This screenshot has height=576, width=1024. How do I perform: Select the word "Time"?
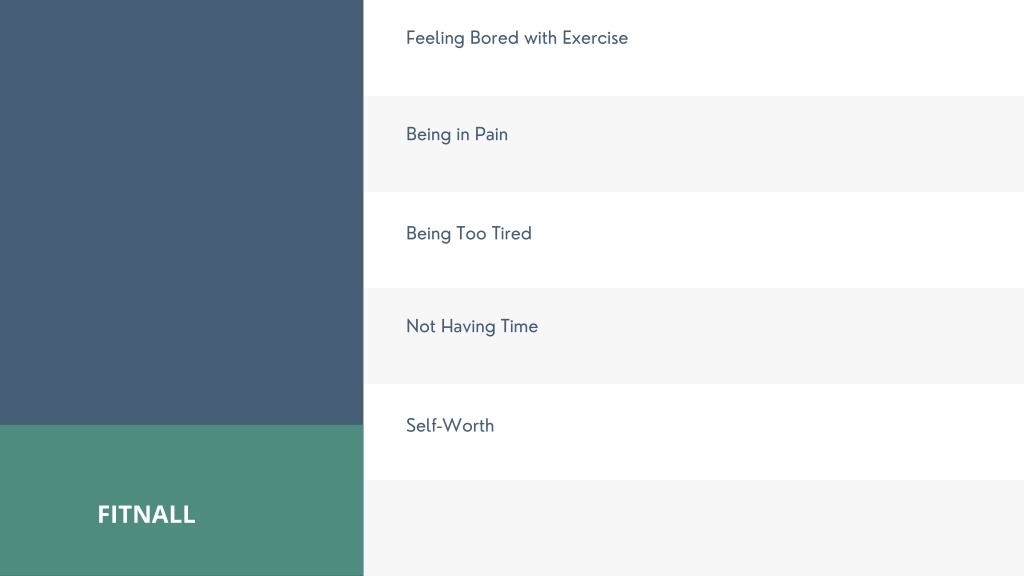pyautogui.click(x=519, y=326)
